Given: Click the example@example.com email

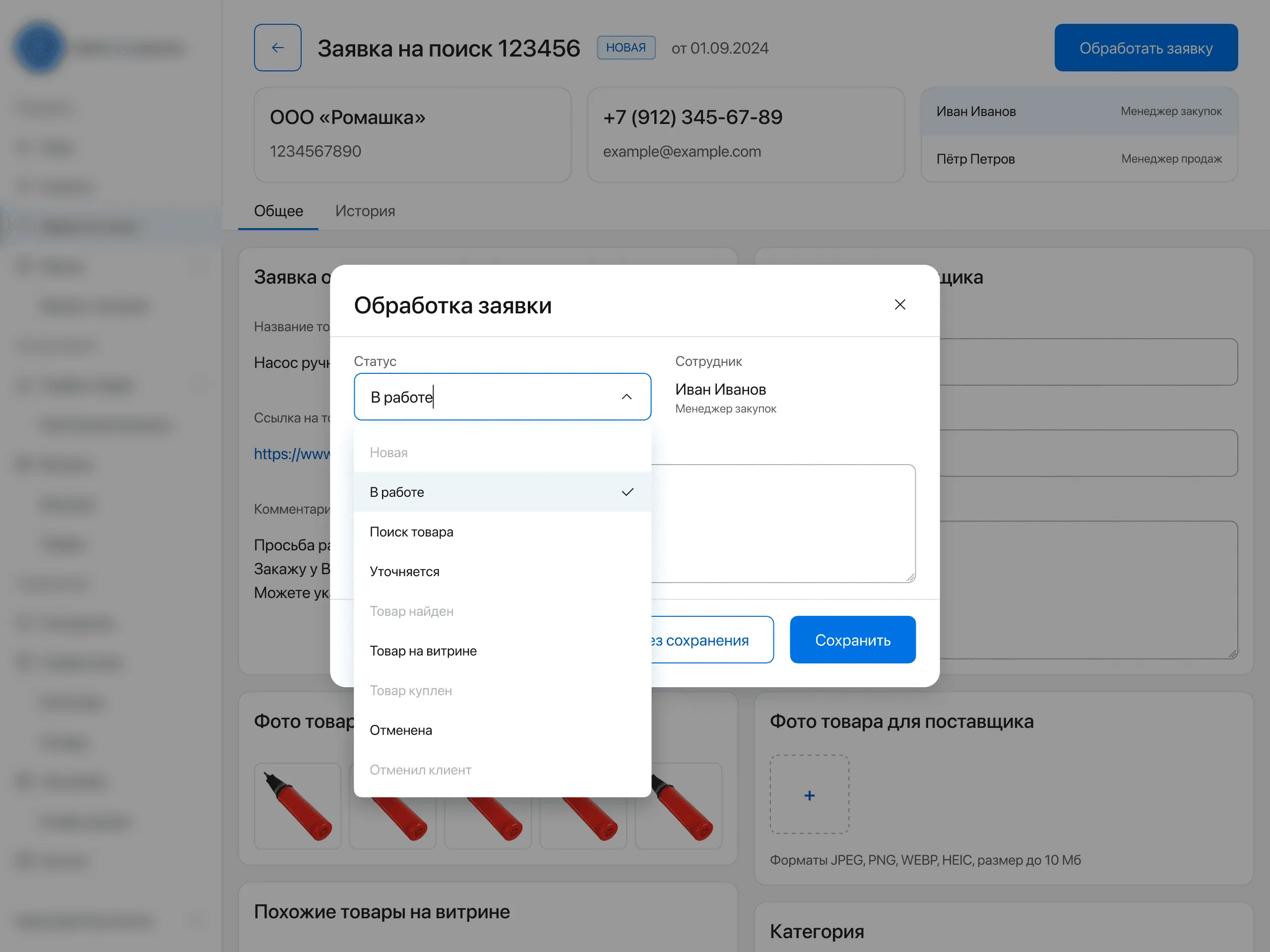Looking at the screenshot, I should pos(682,152).
